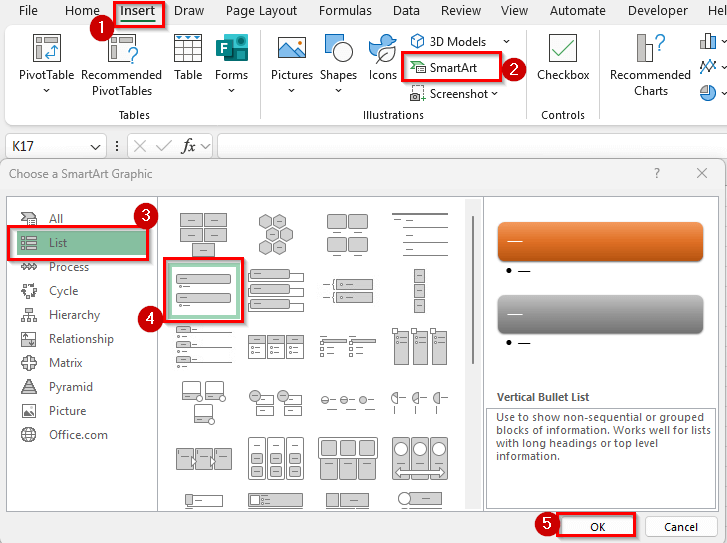Screen dimensions: 727x543
Task: Pick the narrow vertical three-box layout
Action: pos(420,291)
